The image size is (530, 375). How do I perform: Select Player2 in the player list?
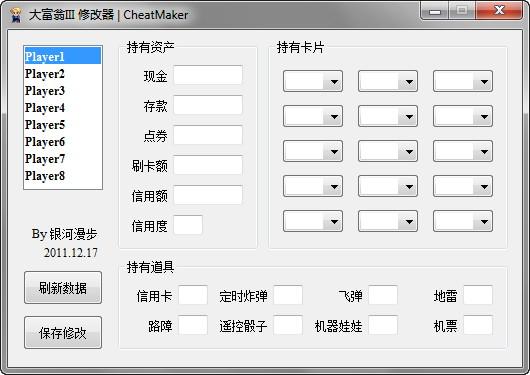pos(63,73)
